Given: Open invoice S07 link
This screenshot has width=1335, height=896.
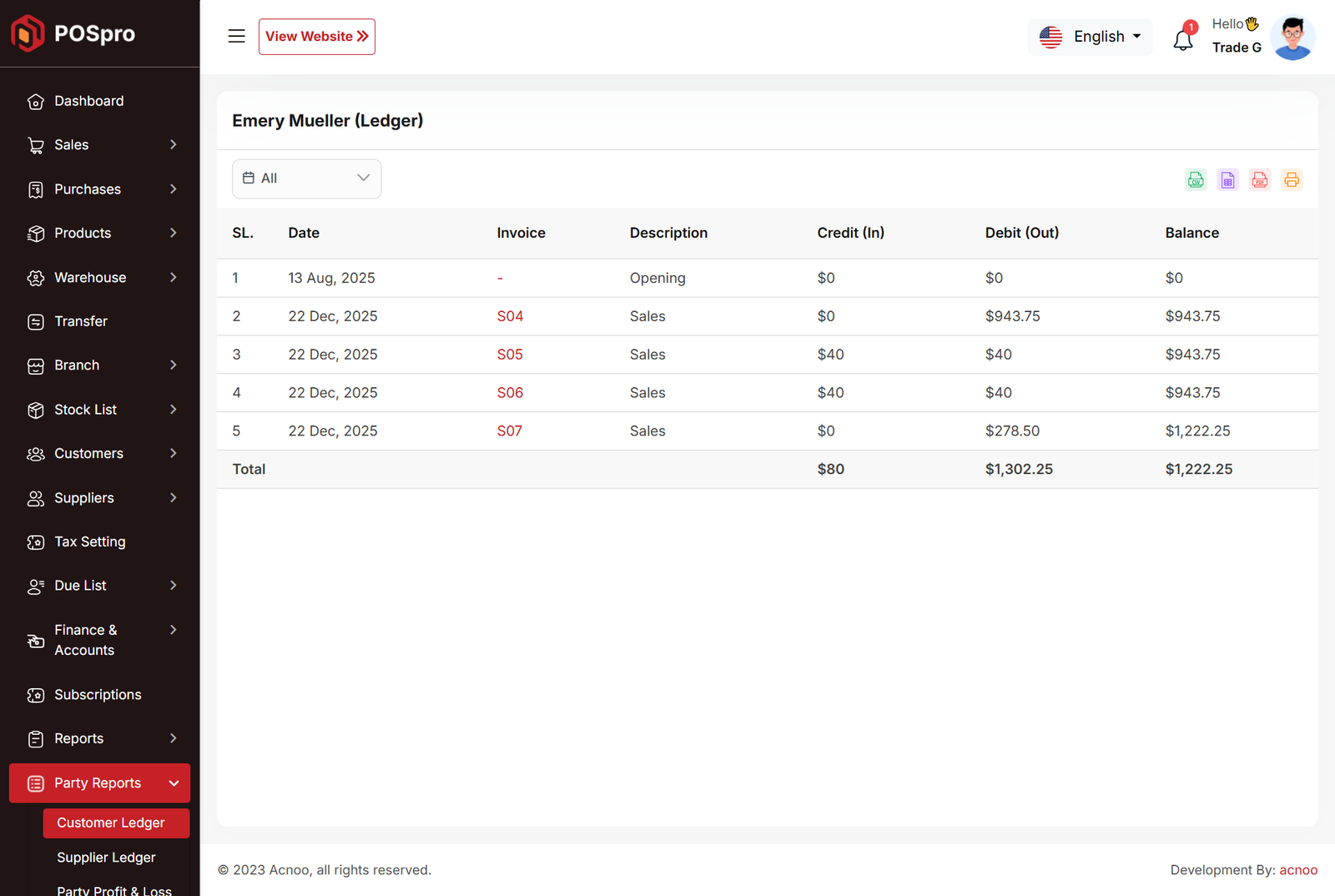Looking at the screenshot, I should pos(509,431).
